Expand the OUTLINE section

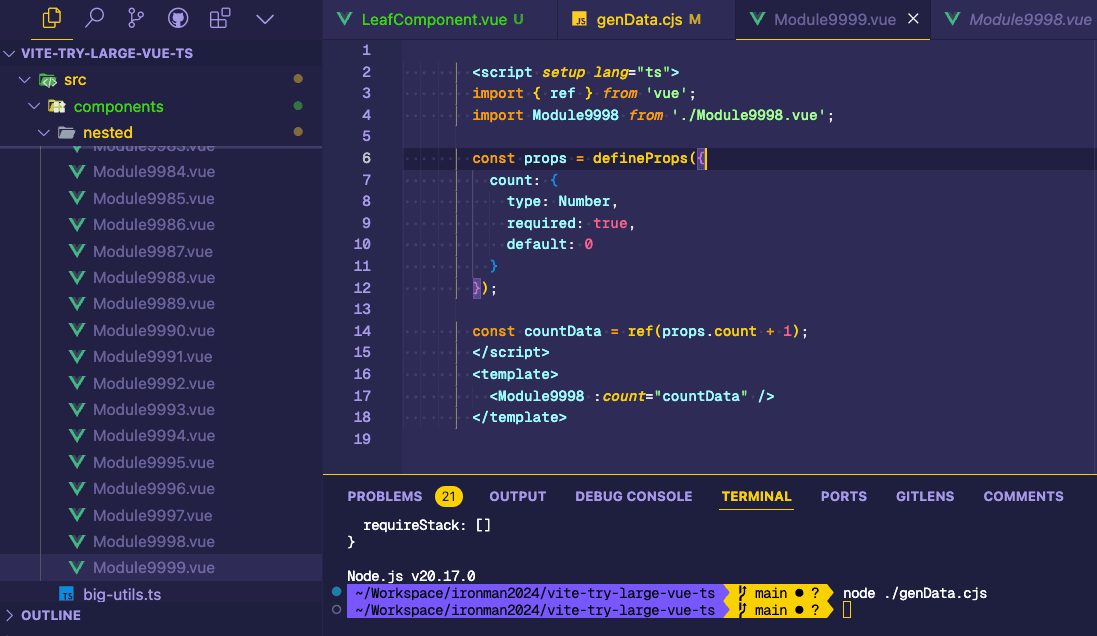click(50, 615)
